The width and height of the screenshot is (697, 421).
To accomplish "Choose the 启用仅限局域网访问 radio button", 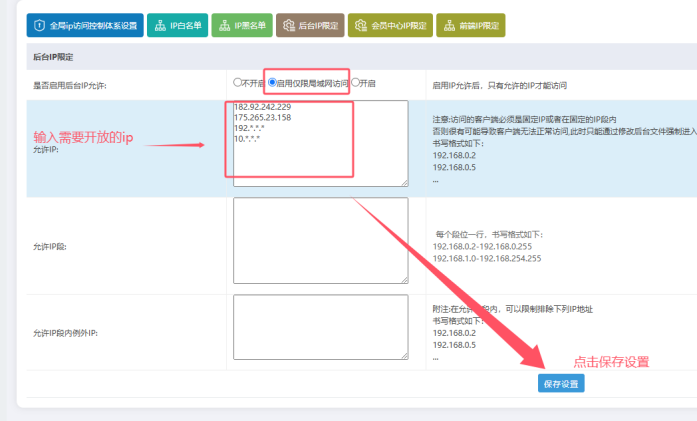I will tap(272, 83).
